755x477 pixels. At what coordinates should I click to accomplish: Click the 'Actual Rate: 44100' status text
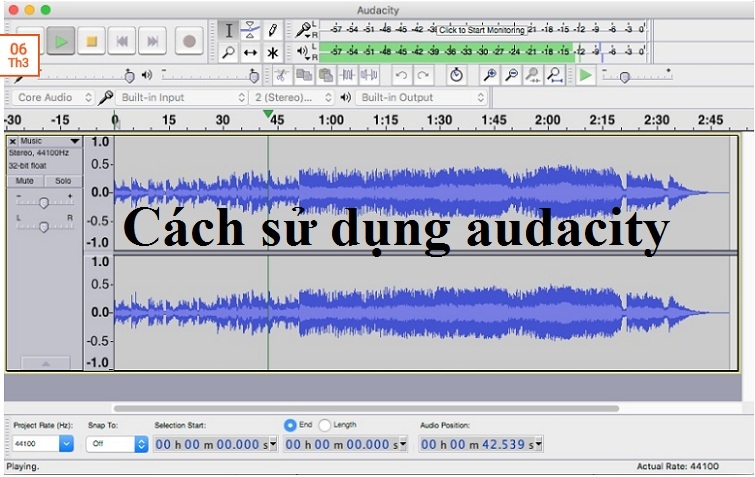(677, 466)
